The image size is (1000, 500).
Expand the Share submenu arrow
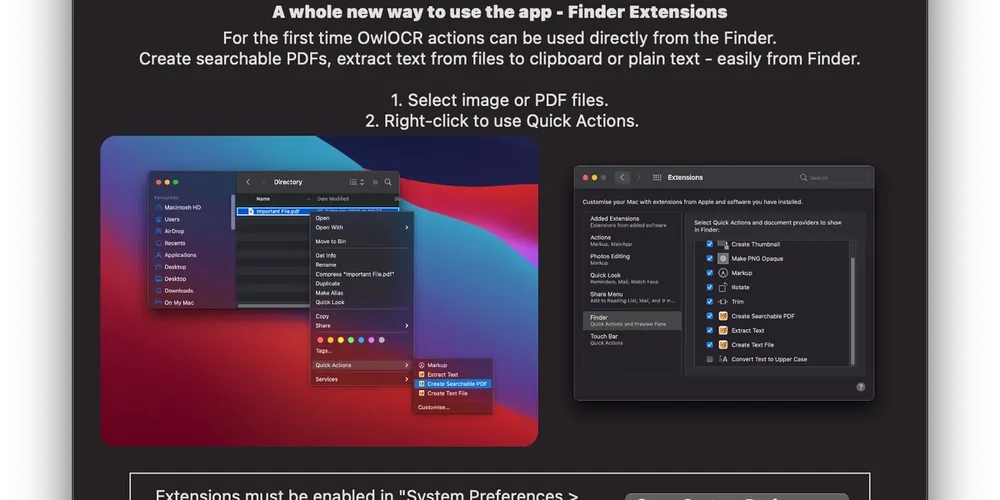pyautogui.click(x=406, y=326)
